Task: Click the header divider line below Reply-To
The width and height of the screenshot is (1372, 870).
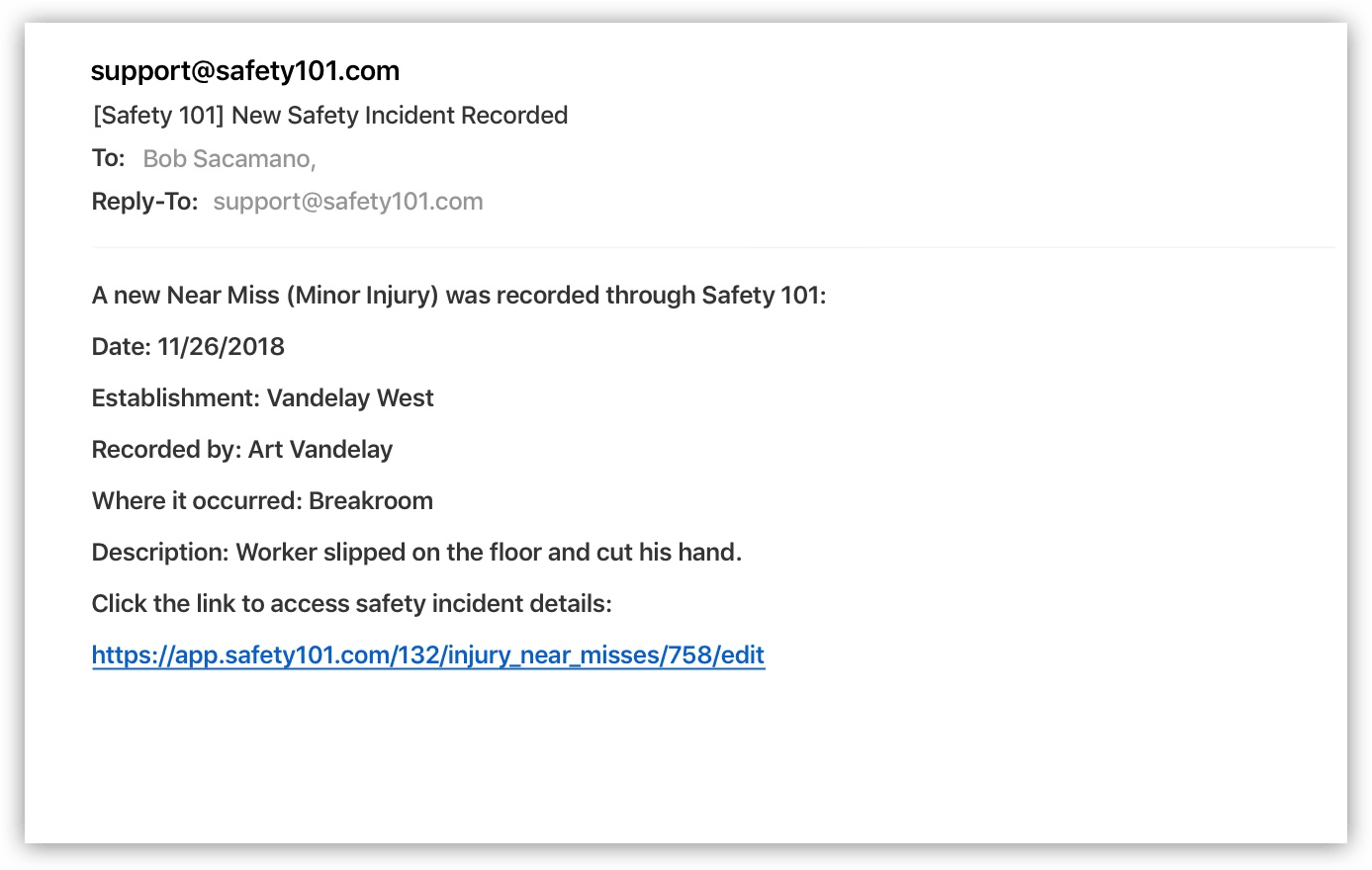Action: 712,247
